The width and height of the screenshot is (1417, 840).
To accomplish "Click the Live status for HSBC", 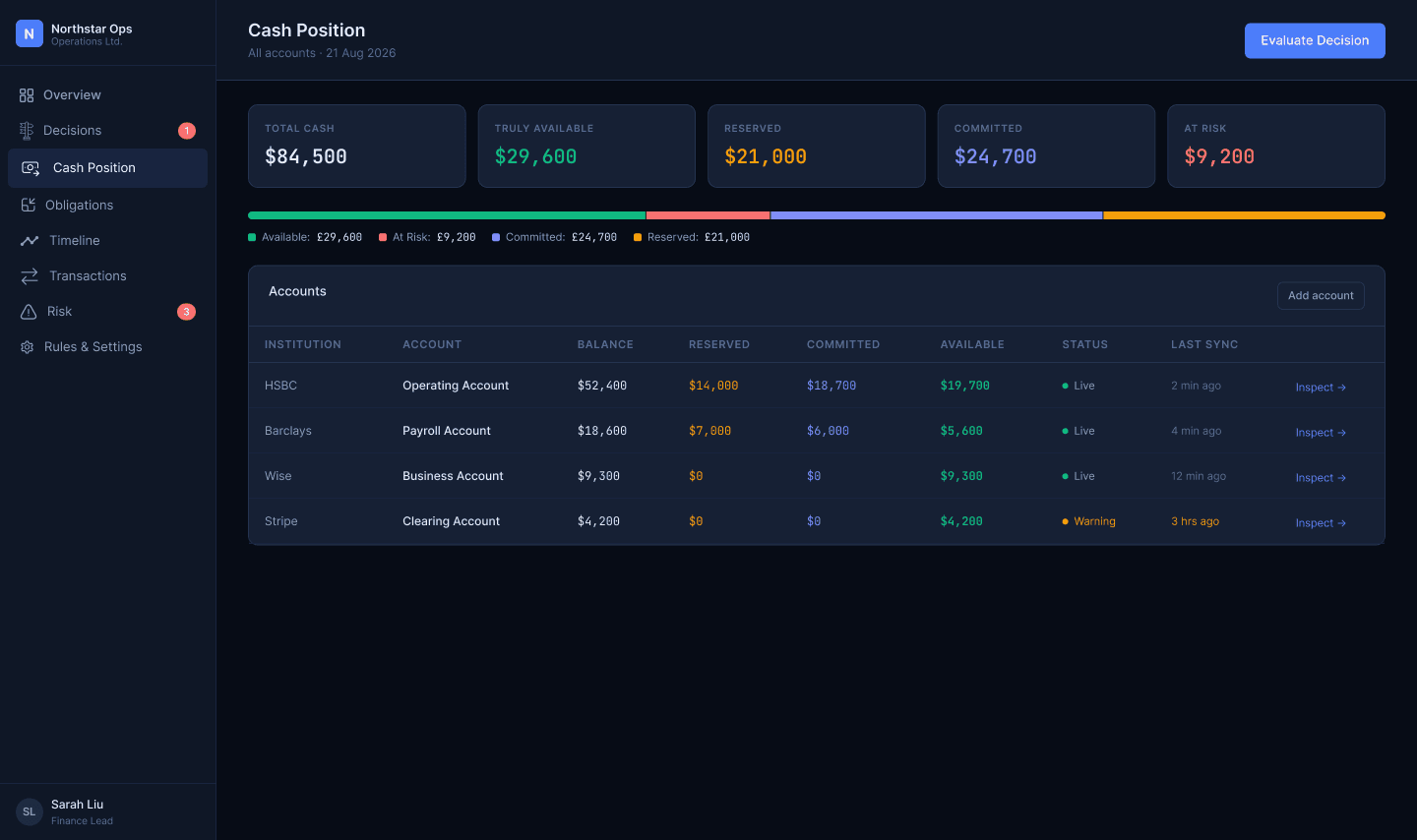I will click(x=1078, y=386).
